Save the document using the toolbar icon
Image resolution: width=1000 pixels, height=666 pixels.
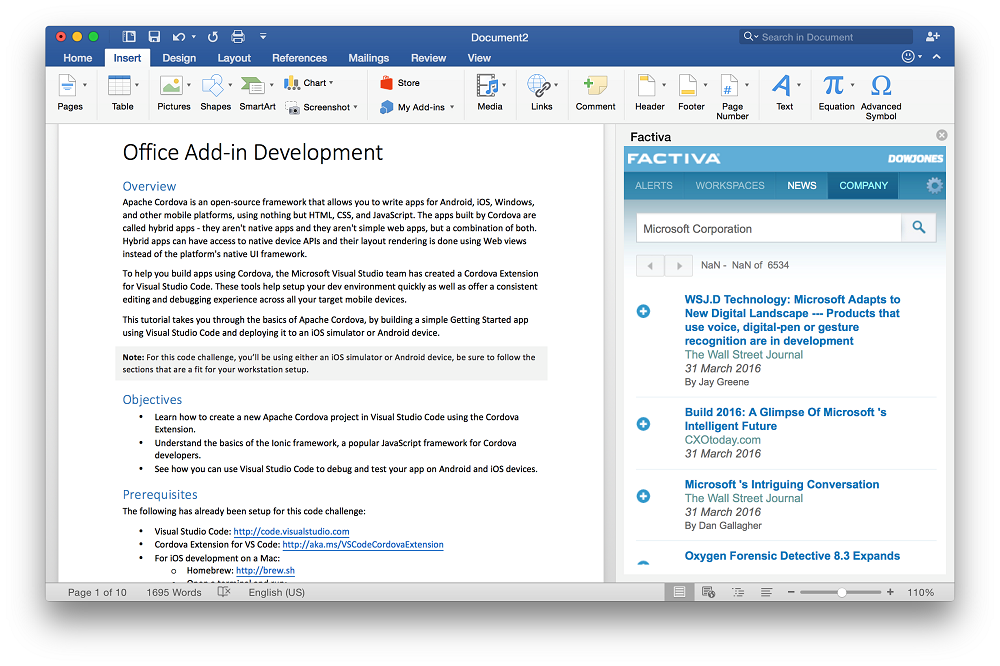(x=154, y=37)
